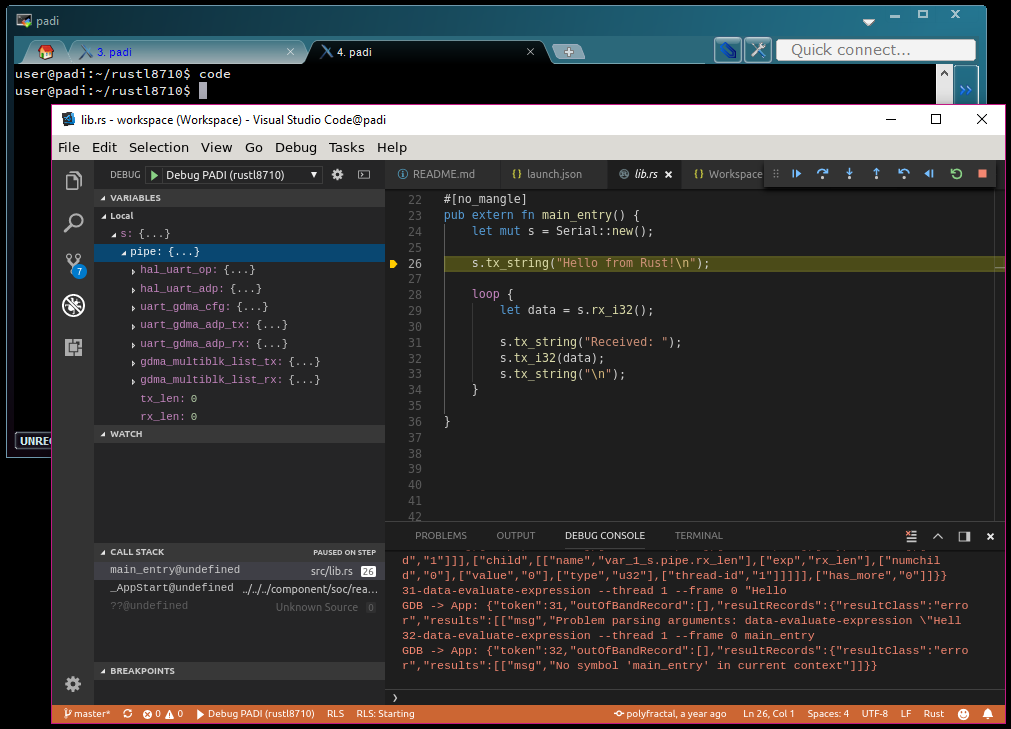This screenshot has height=729, width=1011.
Task: Continue debugging from the debug toolbar
Action: (x=796, y=173)
